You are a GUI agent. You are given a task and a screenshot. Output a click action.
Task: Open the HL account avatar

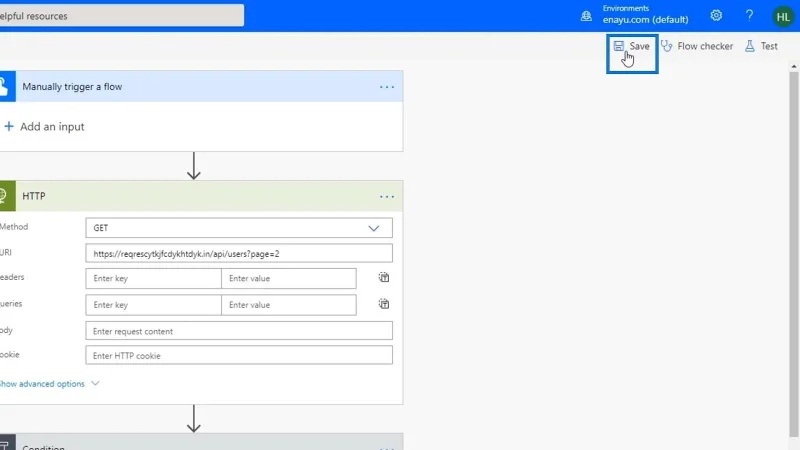pos(783,16)
